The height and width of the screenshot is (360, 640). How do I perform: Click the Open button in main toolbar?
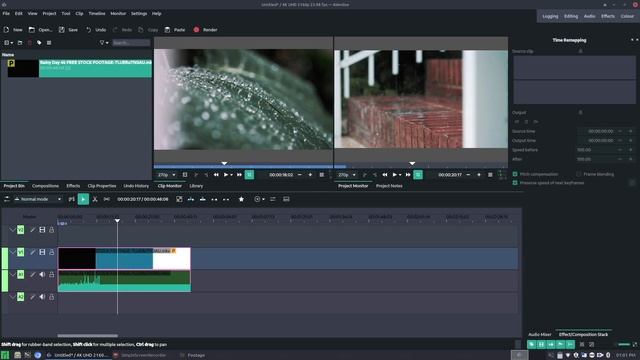pyautogui.click(x=40, y=30)
